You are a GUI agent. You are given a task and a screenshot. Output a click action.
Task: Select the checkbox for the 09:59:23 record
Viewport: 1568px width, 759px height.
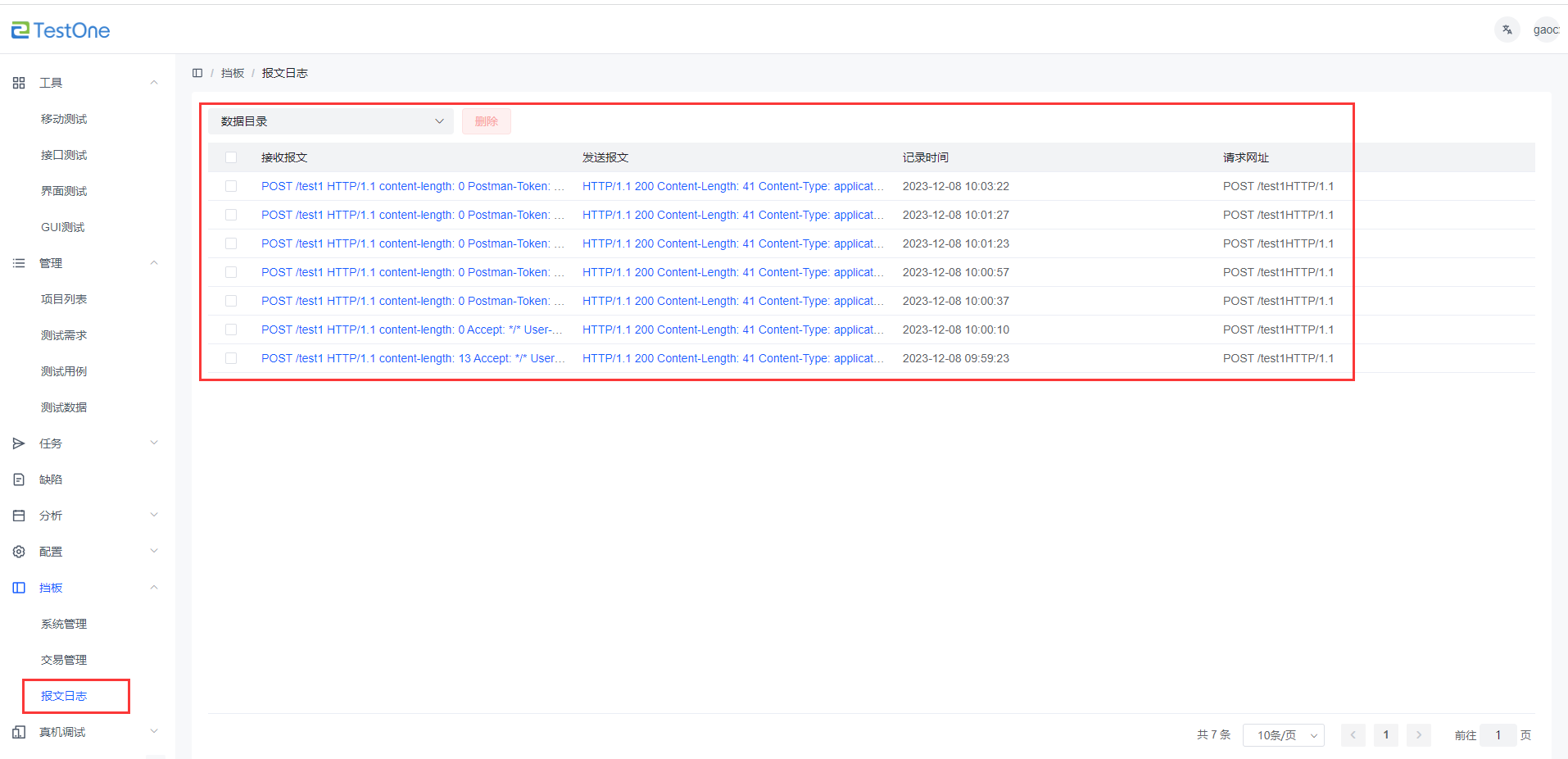(x=231, y=358)
